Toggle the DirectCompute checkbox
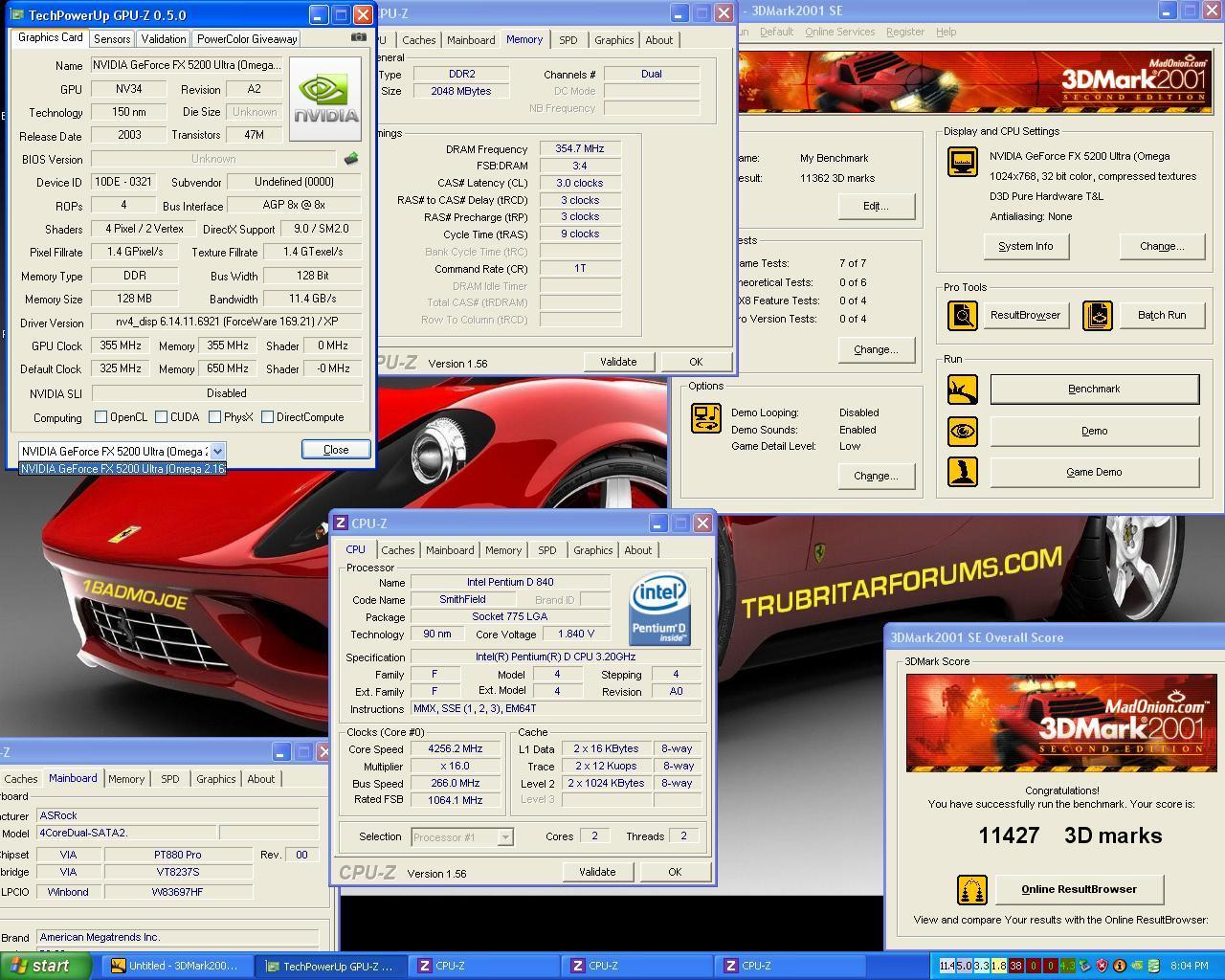The height and width of the screenshot is (980, 1225). pyautogui.click(x=267, y=417)
